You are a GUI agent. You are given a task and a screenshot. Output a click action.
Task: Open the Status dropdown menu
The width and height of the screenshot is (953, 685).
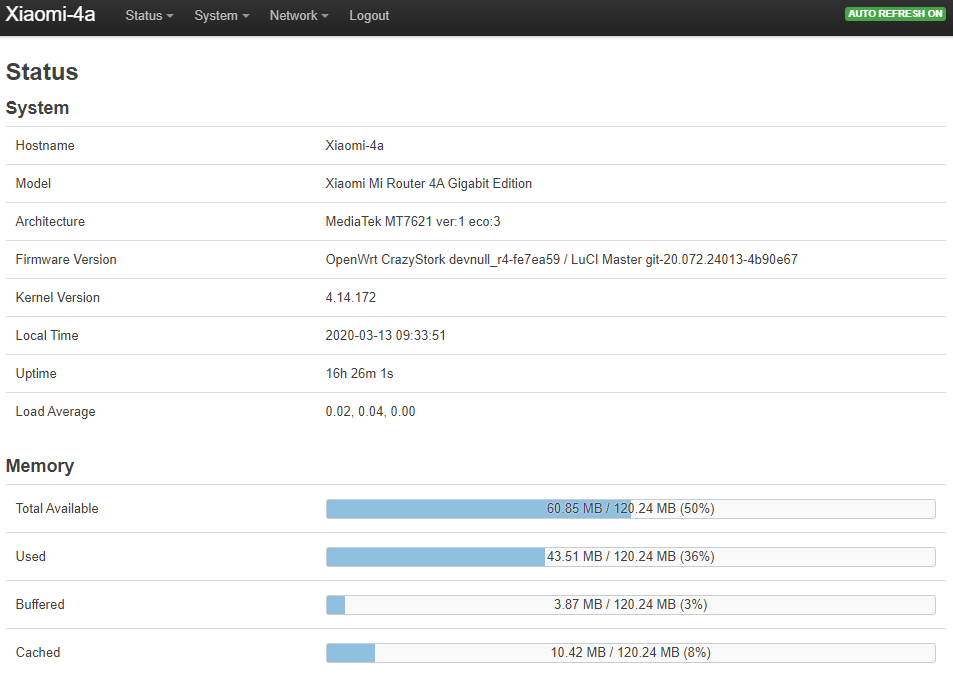point(149,15)
